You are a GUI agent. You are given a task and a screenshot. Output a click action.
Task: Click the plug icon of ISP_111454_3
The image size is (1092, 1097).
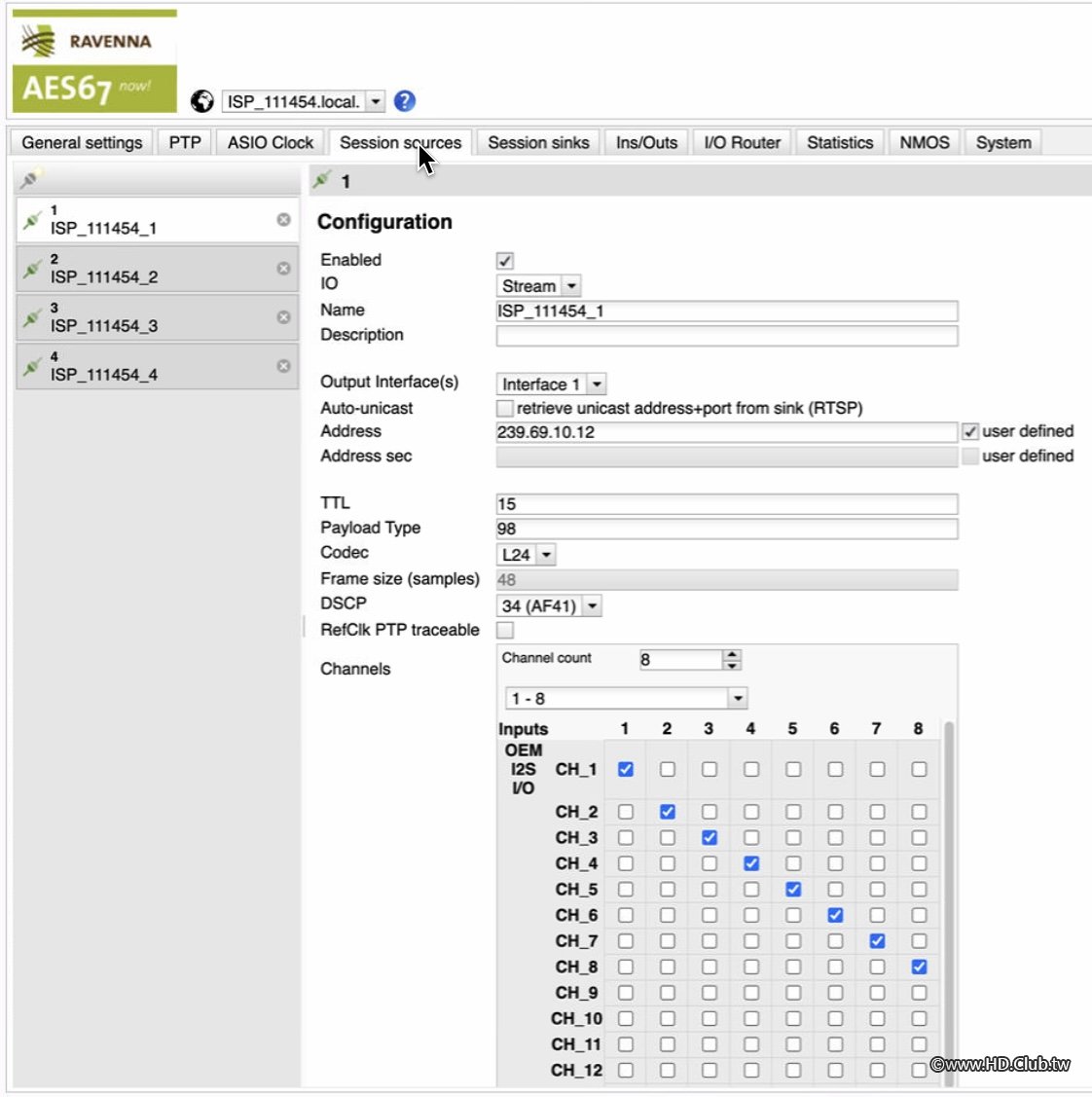pyautogui.click(x=31, y=318)
